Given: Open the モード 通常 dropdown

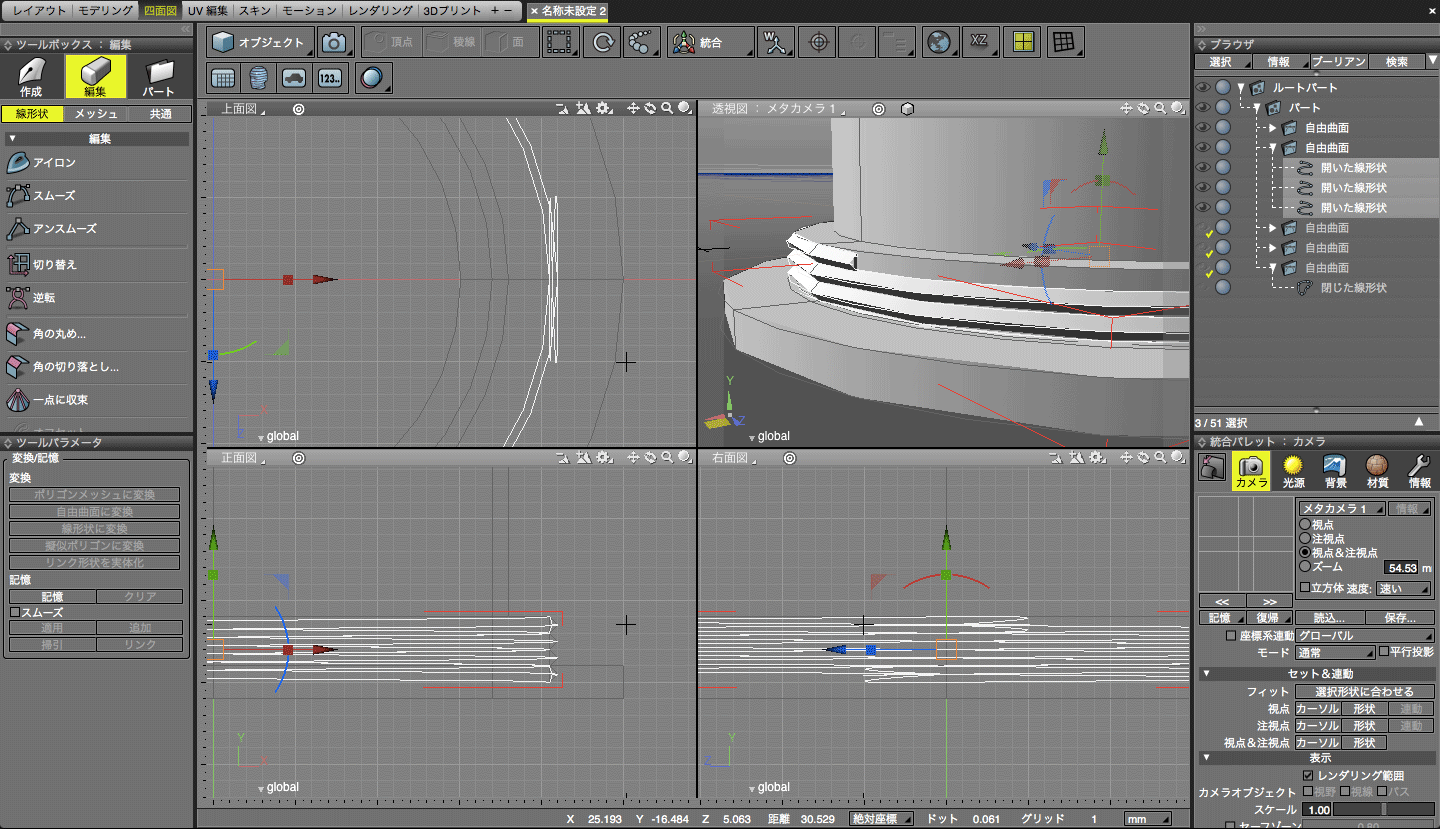Looking at the screenshot, I should pos(1334,652).
